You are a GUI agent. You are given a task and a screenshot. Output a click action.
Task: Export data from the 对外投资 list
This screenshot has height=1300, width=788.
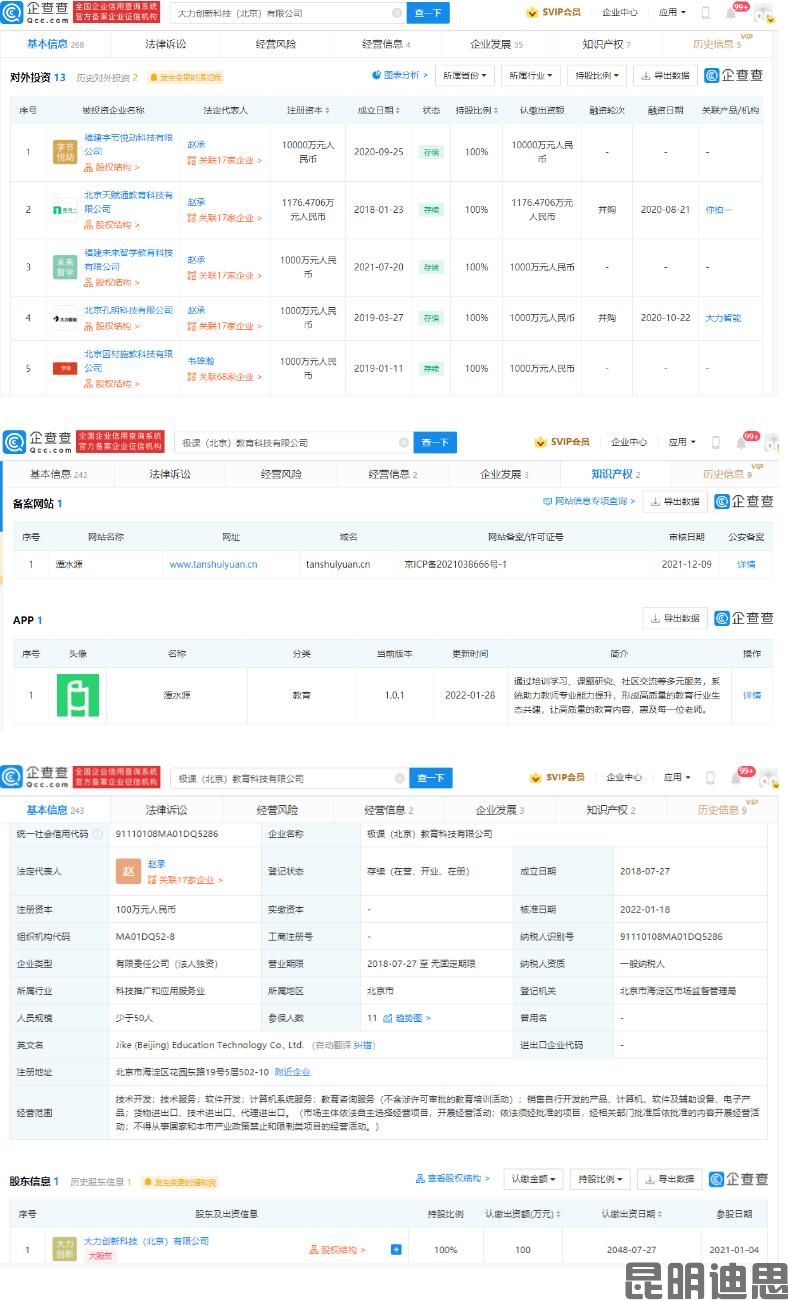665,75
